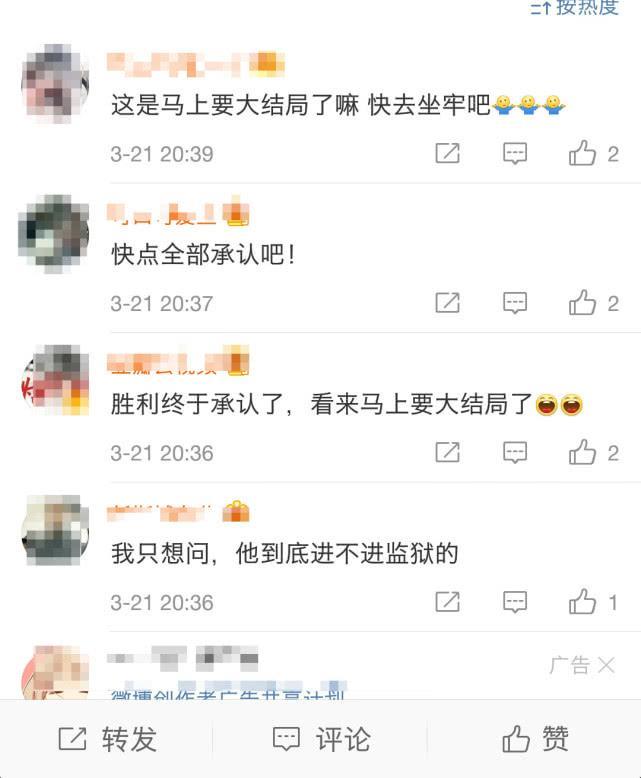
Task: Open the avatar beside 快点全部承认吧 comment
Action: [x=54, y=234]
